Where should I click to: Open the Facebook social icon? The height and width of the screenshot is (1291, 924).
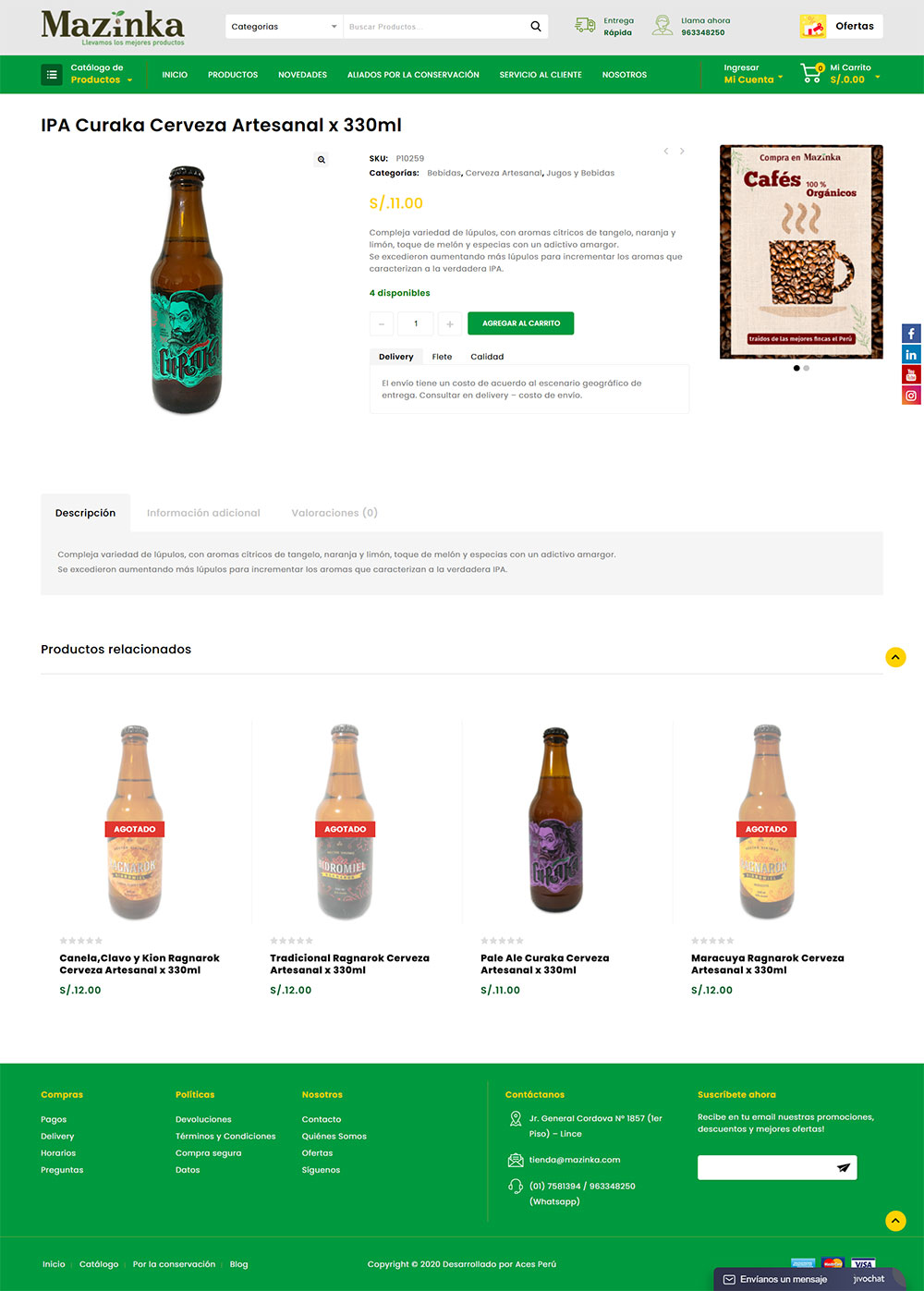tap(911, 334)
